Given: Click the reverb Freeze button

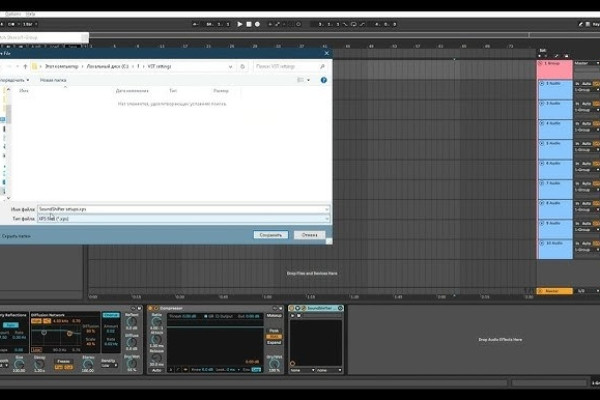Looking at the screenshot, I should tap(64, 361).
